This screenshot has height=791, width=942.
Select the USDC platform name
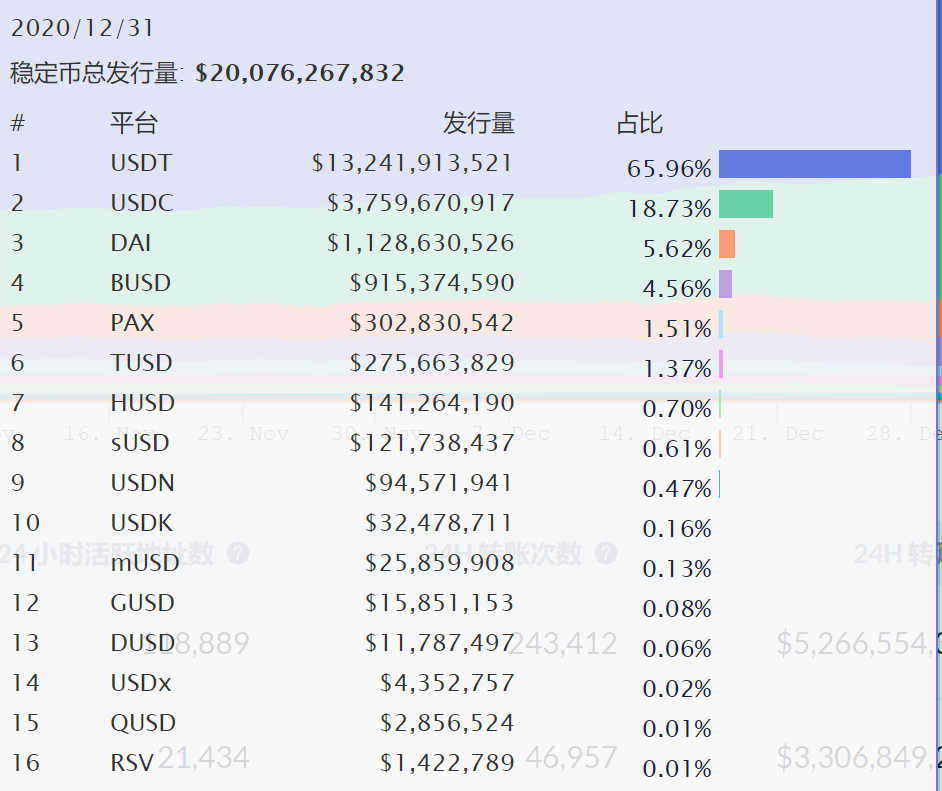pos(142,203)
